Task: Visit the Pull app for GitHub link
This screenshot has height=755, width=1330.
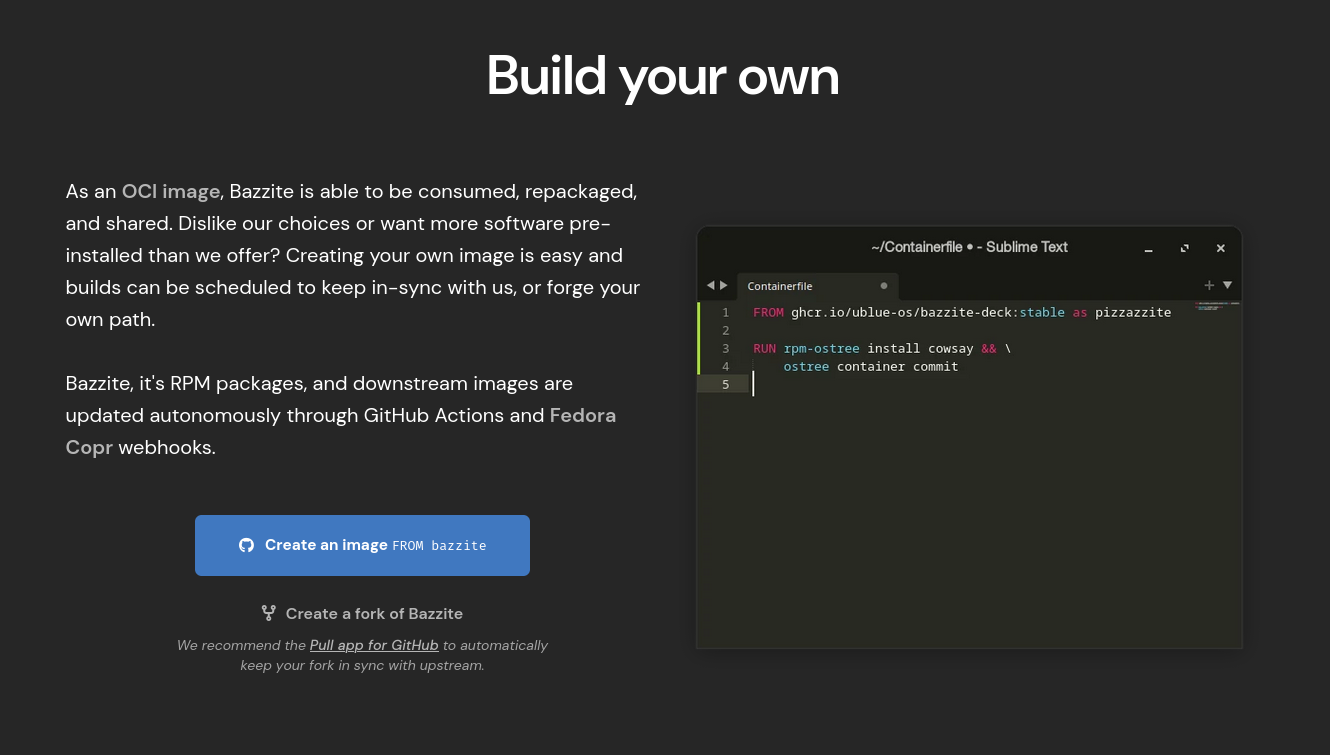Action: pos(374,645)
